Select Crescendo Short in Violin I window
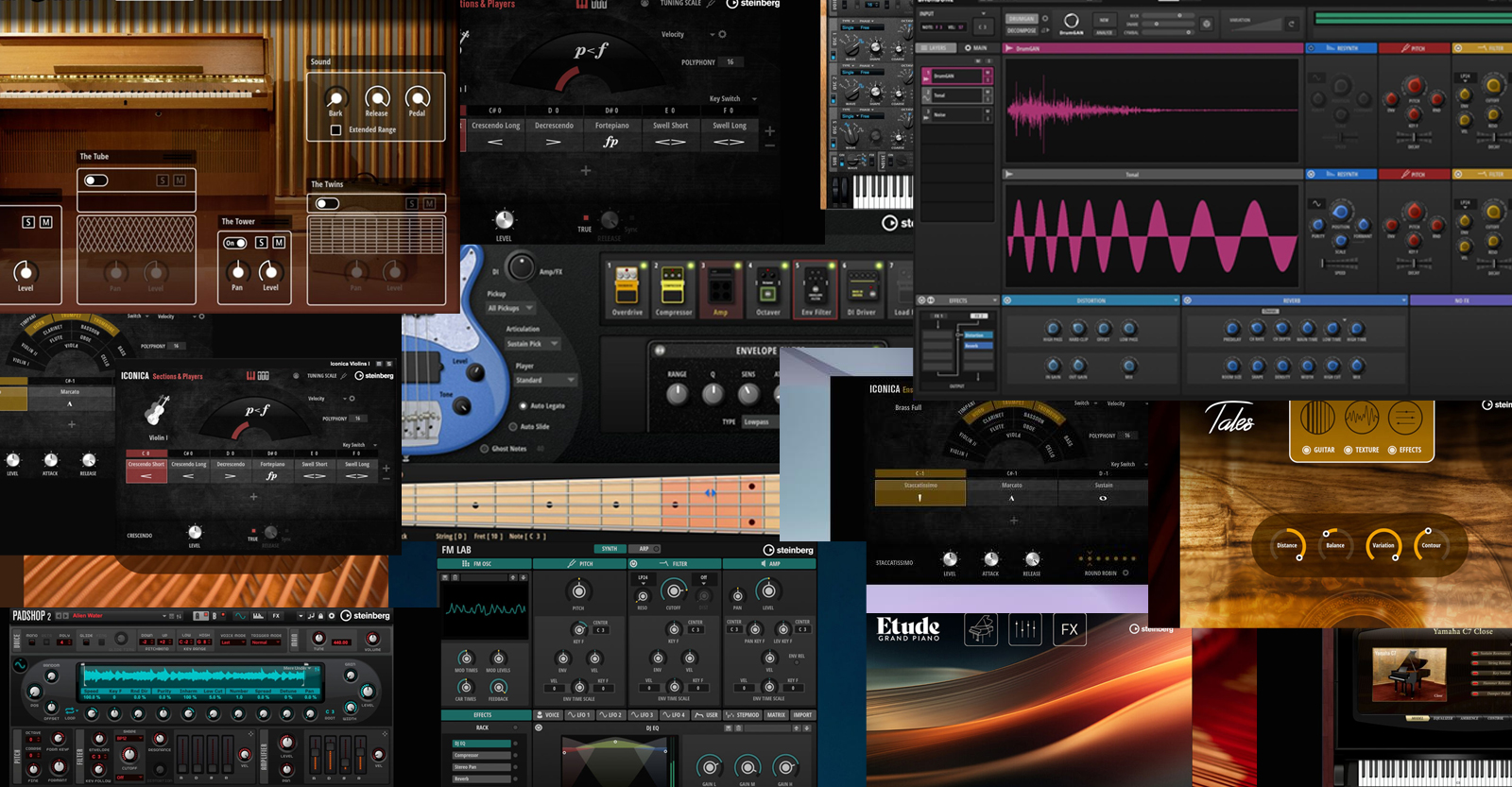1512x787 pixels. tap(146, 470)
